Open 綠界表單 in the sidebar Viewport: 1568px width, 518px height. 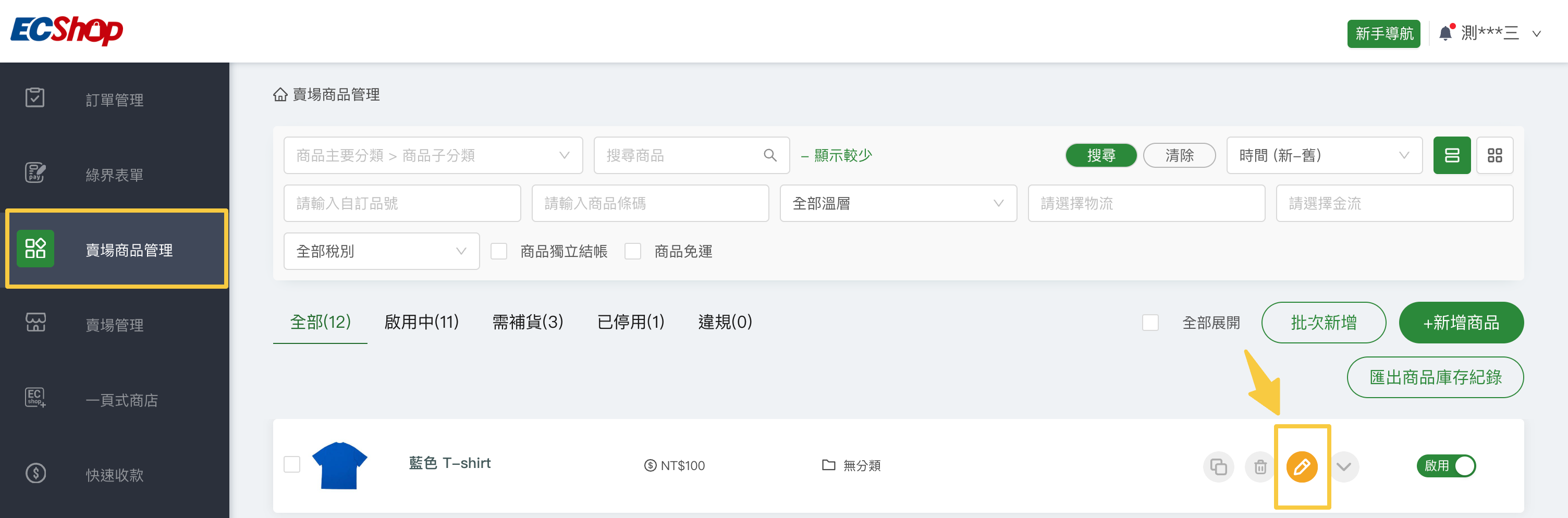(x=115, y=175)
